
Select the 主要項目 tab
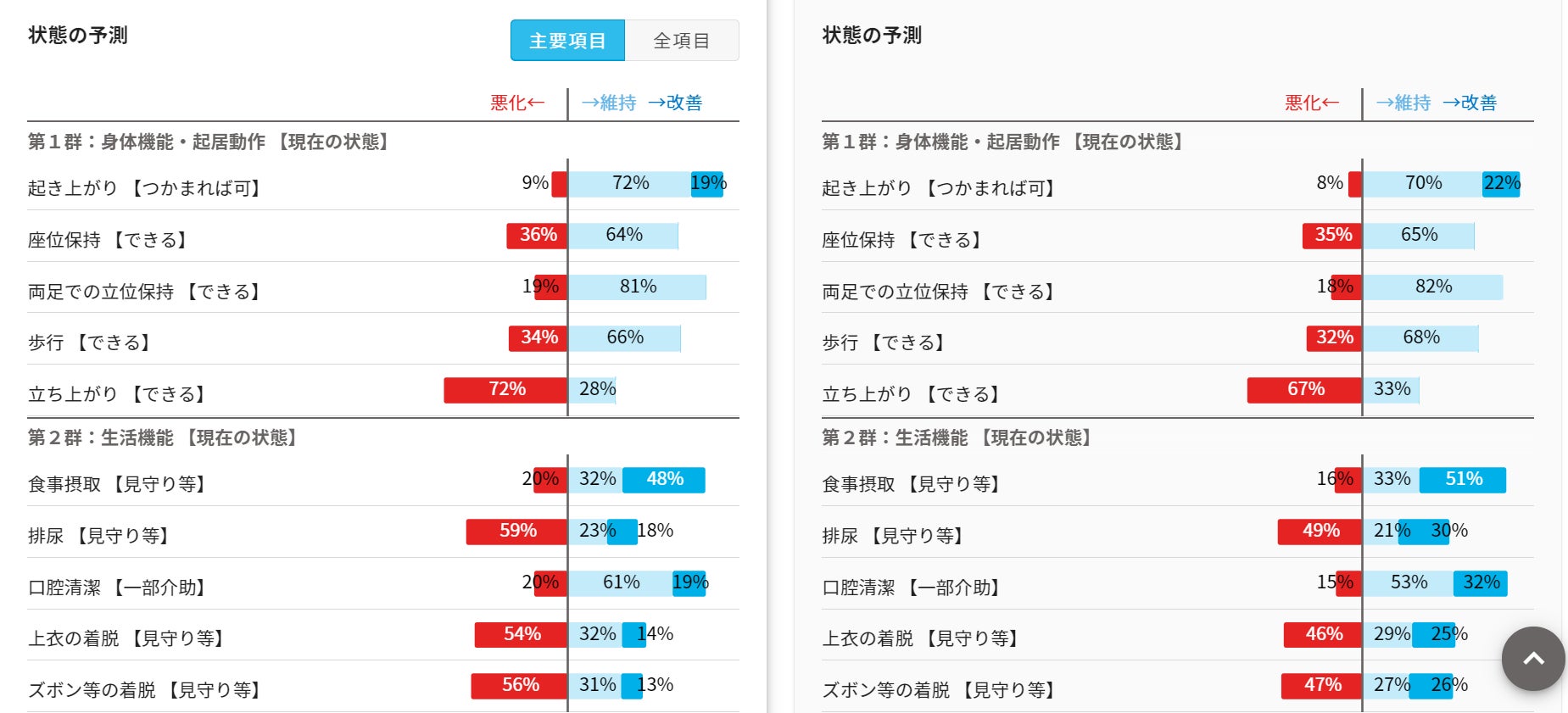(x=567, y=41)
